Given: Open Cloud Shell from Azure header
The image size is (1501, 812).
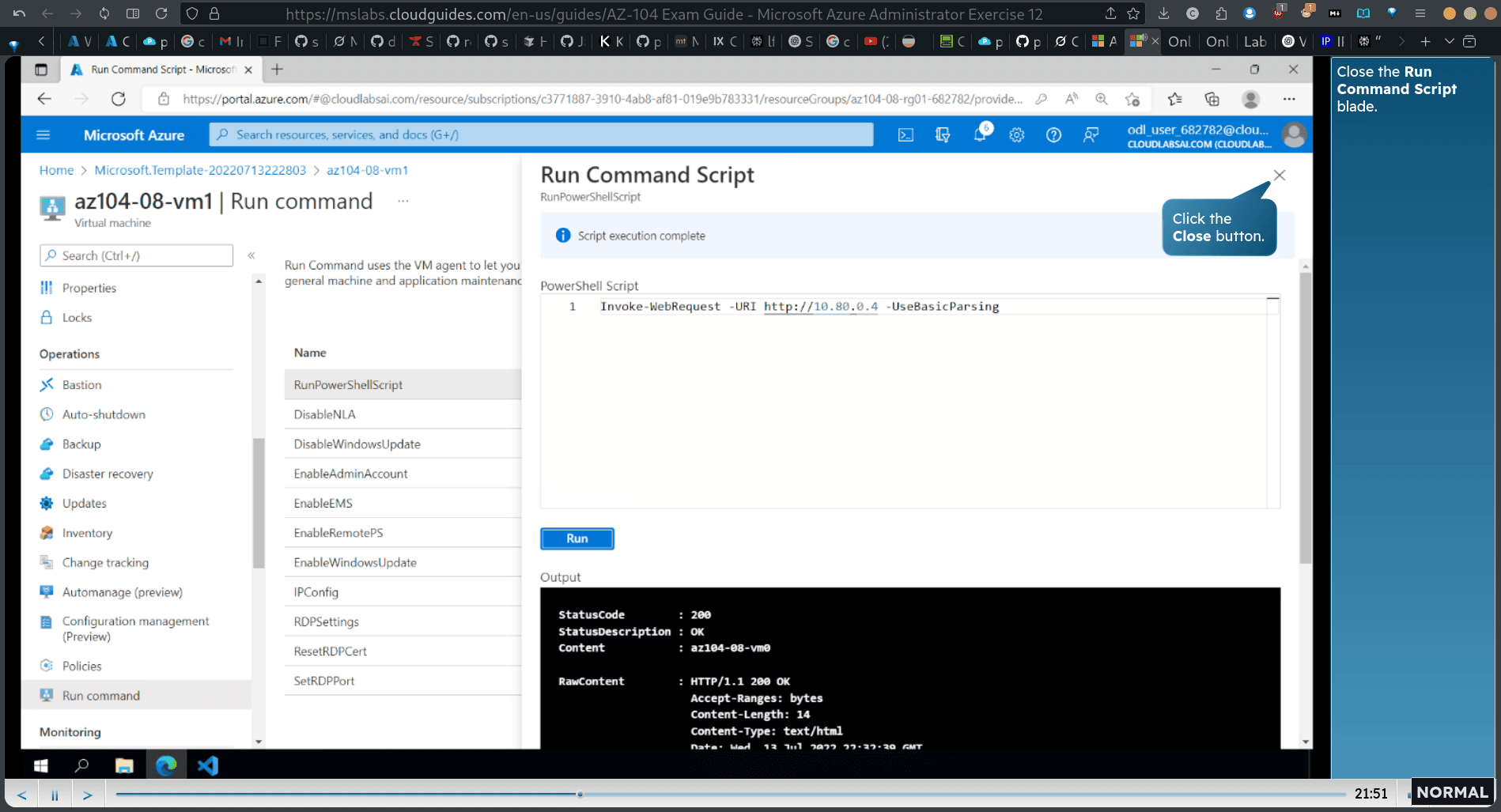Looking at the screenshot, I should (x=906, y=135).
